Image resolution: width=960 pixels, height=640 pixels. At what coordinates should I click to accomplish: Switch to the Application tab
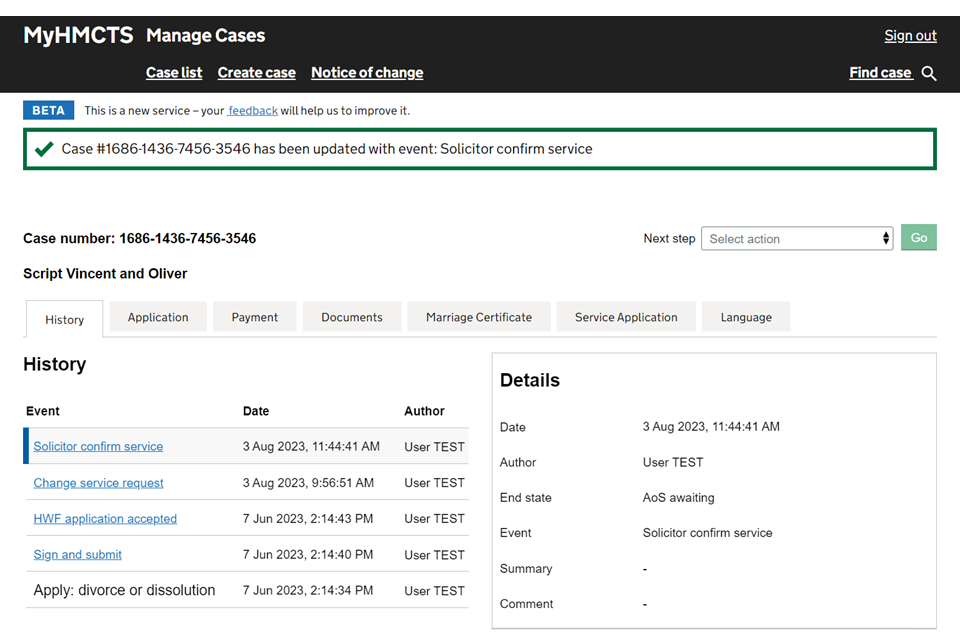tap(158, 317)
